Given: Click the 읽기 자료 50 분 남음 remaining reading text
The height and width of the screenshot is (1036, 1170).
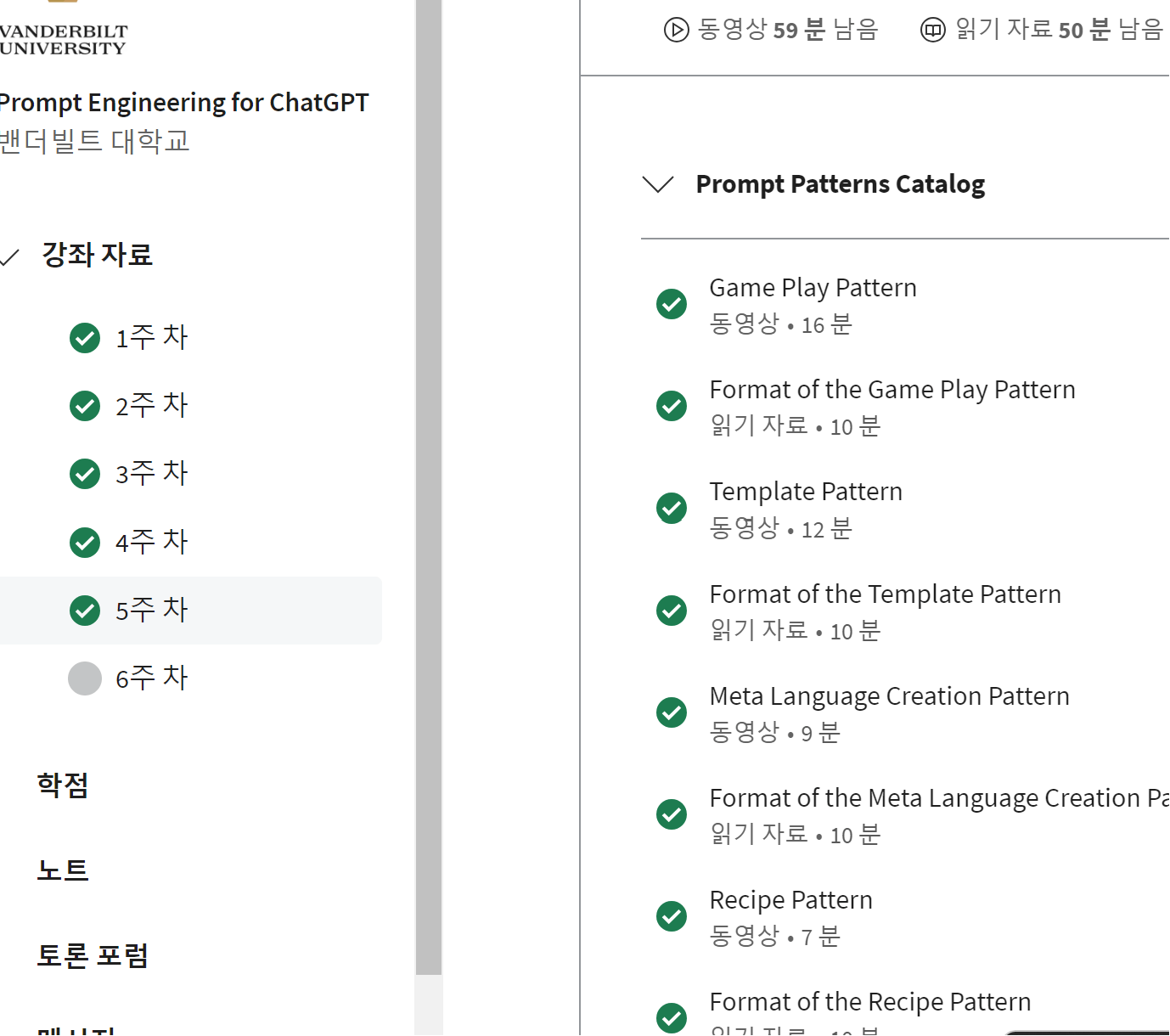Looking at the screenshot, I should [1060, 30].
